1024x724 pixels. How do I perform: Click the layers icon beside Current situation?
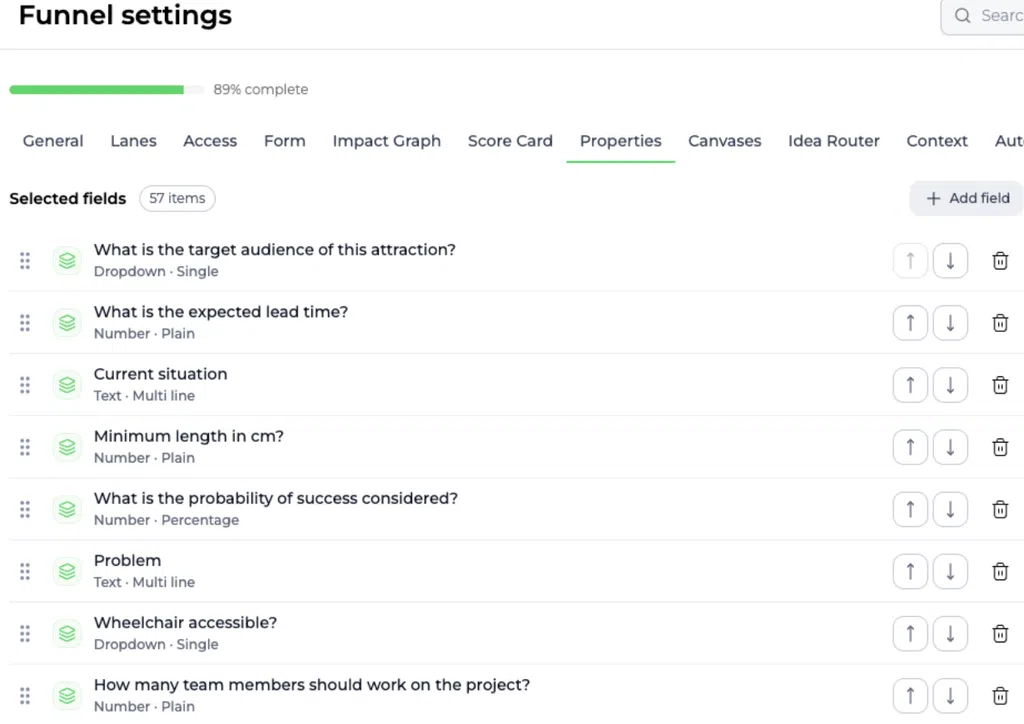pyautogui.click(x=67, y=385)
